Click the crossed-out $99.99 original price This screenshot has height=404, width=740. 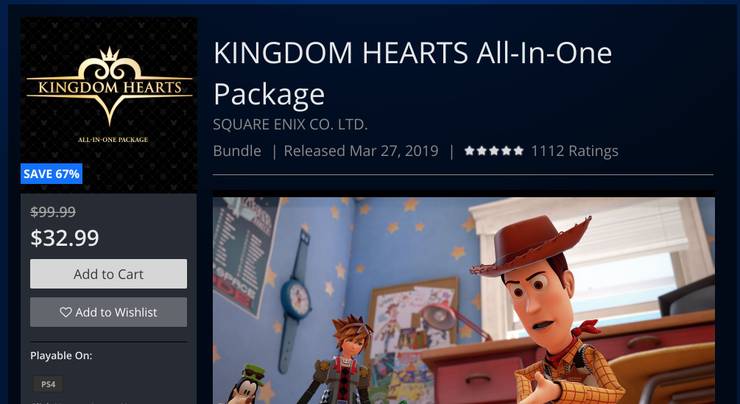53,212
